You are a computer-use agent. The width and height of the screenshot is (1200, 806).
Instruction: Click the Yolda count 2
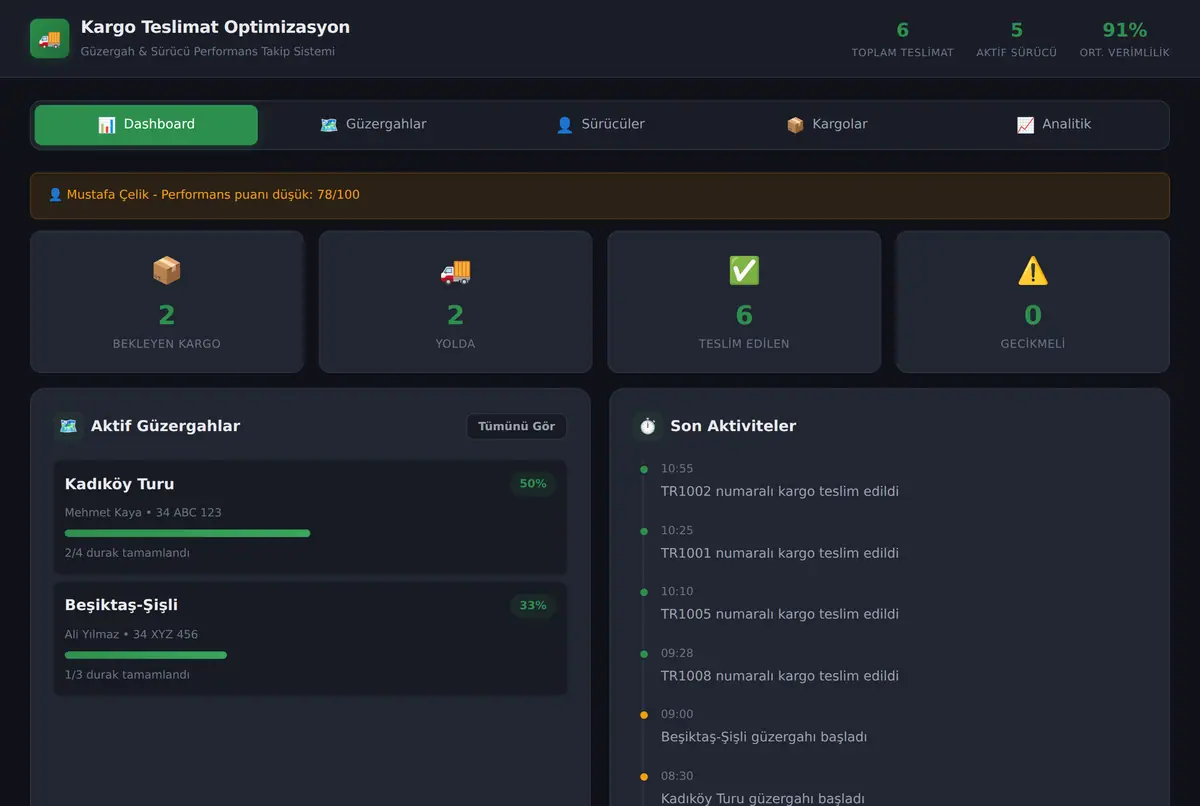(455, 316)
